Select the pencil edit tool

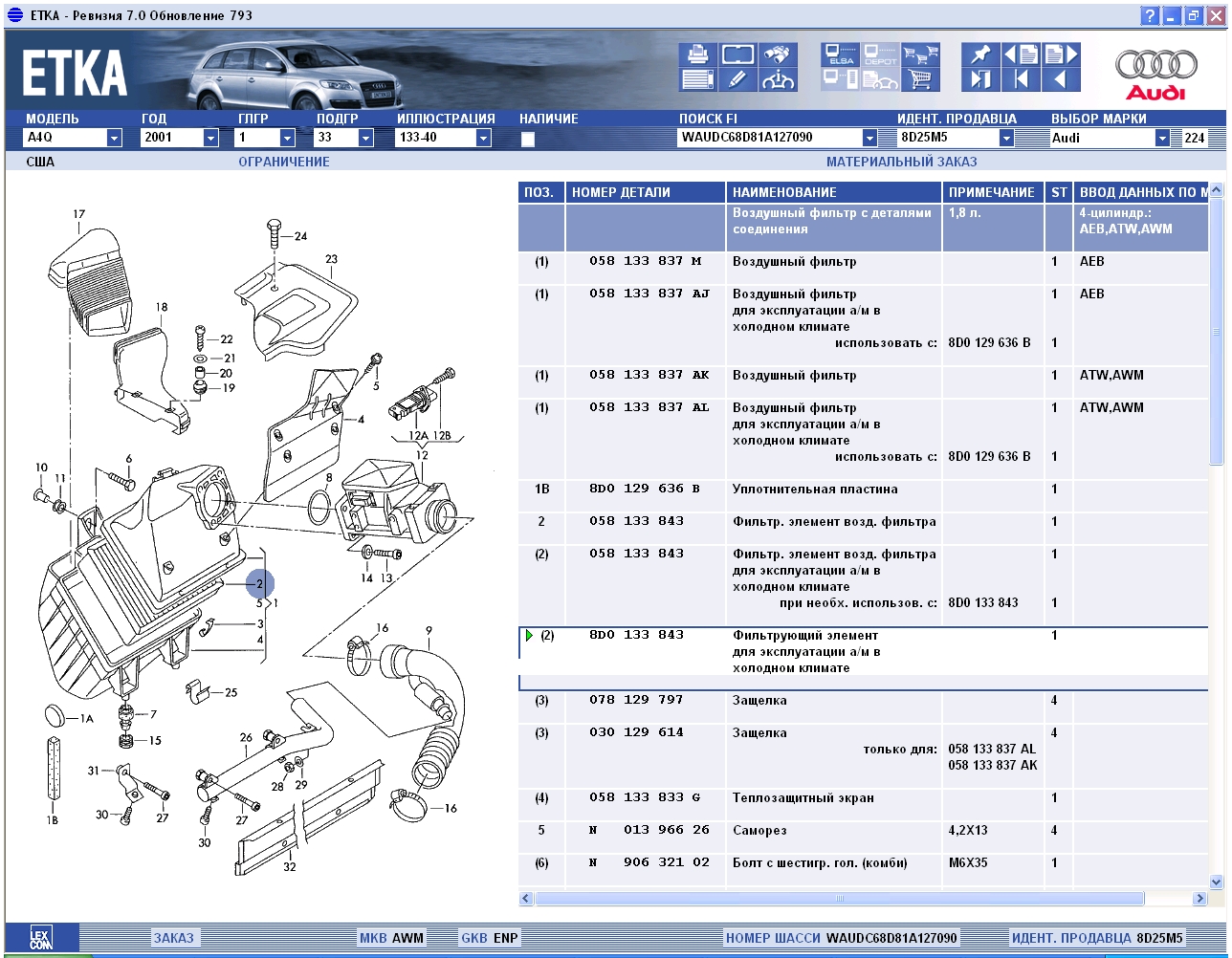tap(737, 79)
